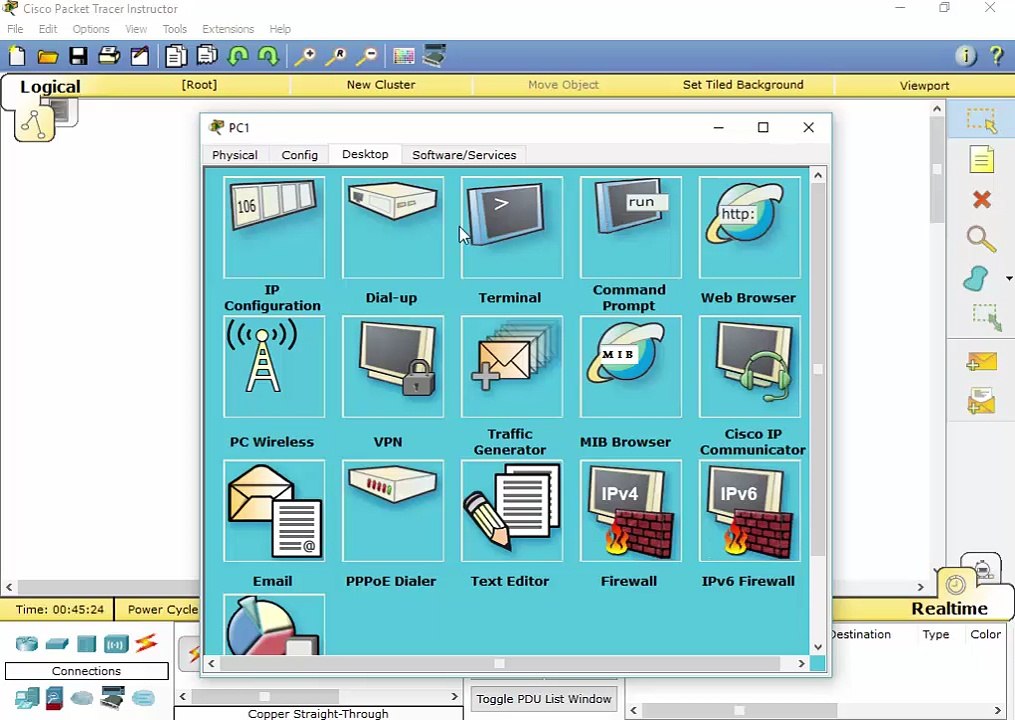Screen dimensions: 1015x720
Task: Open the MIB Browser
Action: tap(630, 366)
